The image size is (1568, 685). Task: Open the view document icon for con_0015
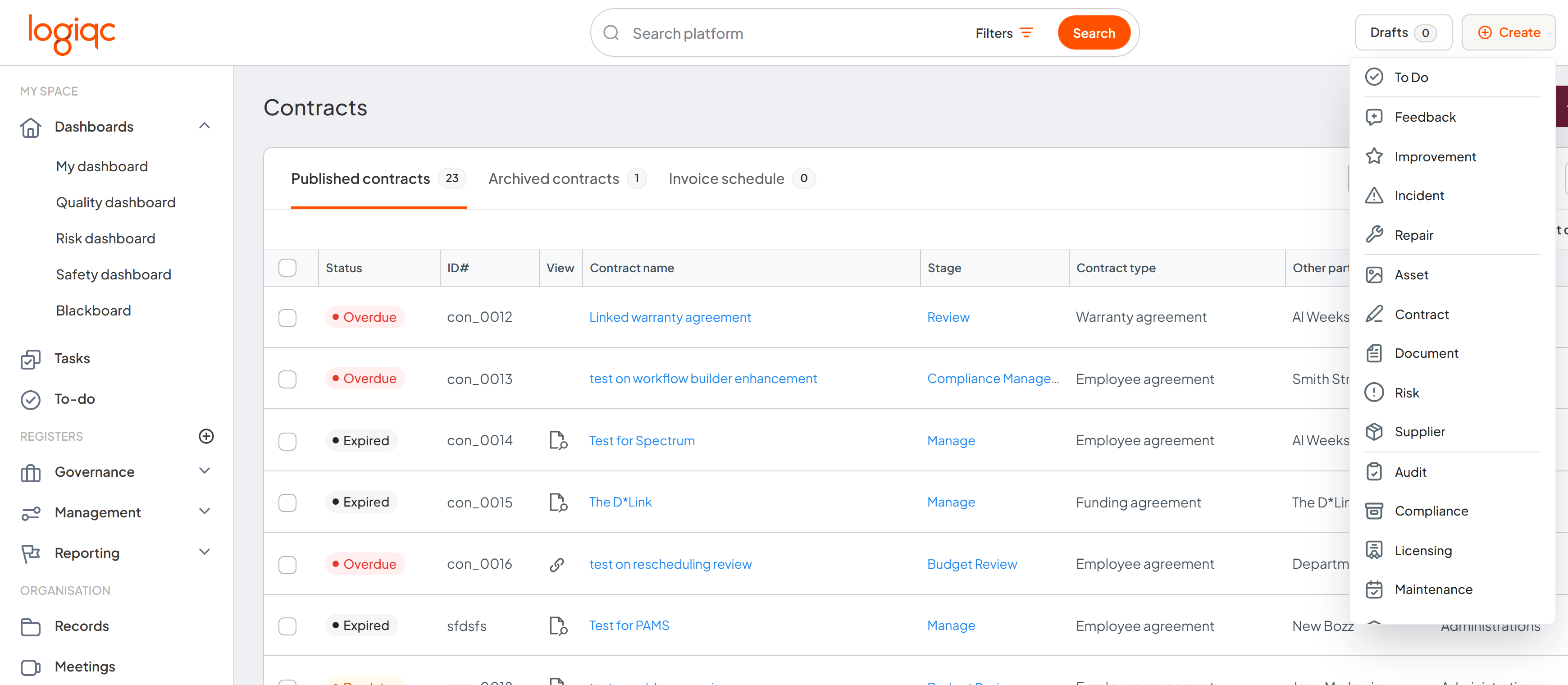click(x=557, y=502)
